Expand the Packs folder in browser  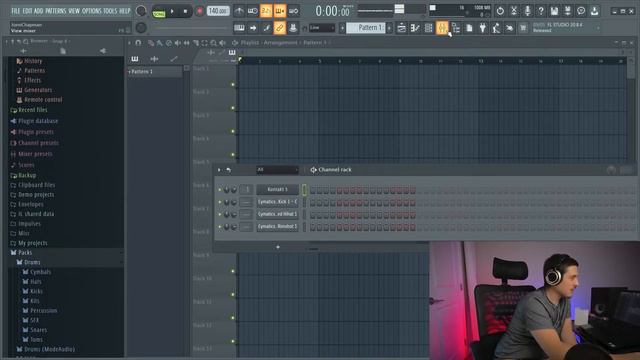(25, 253)
